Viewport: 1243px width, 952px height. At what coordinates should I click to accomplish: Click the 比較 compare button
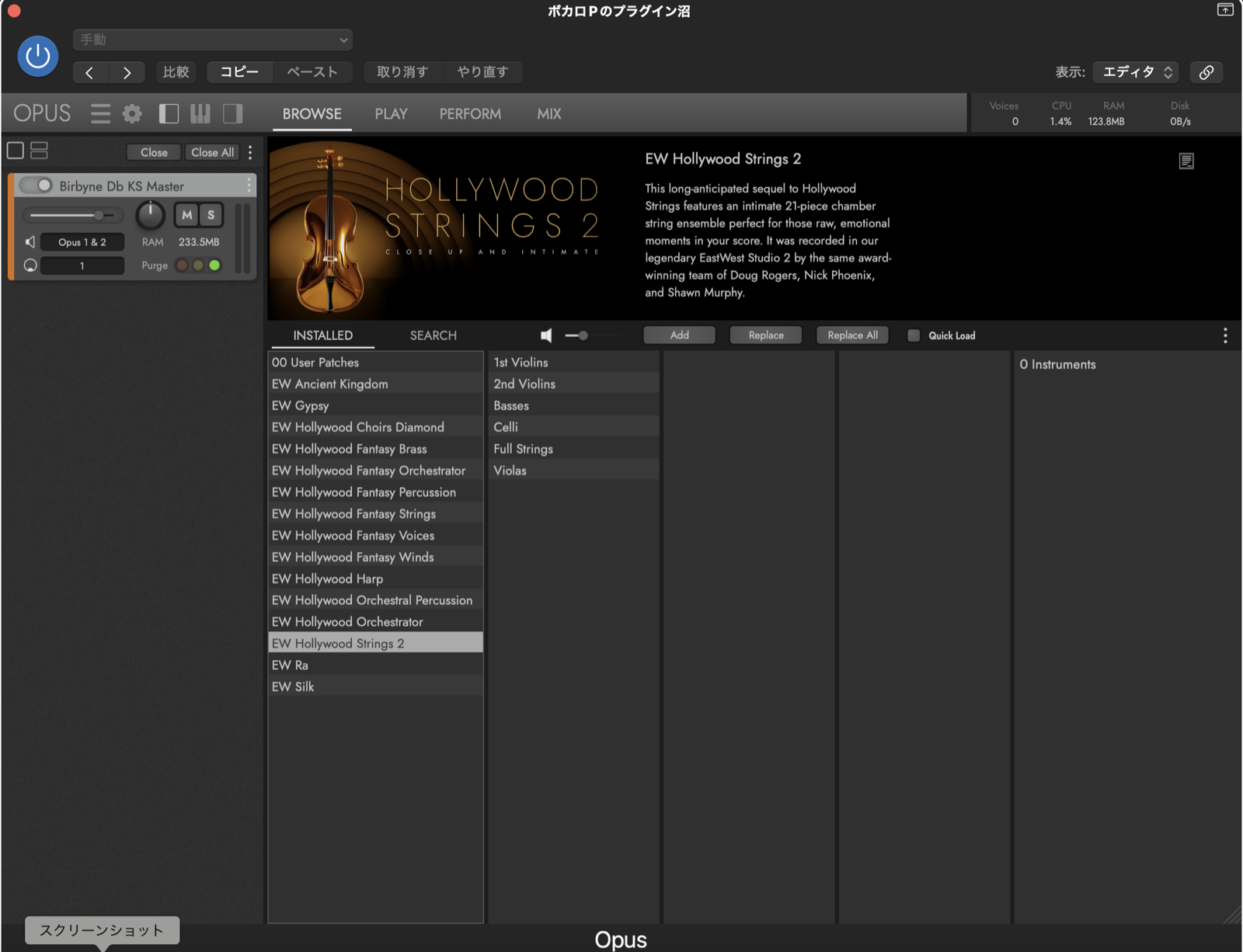click(x=176, y=72)
